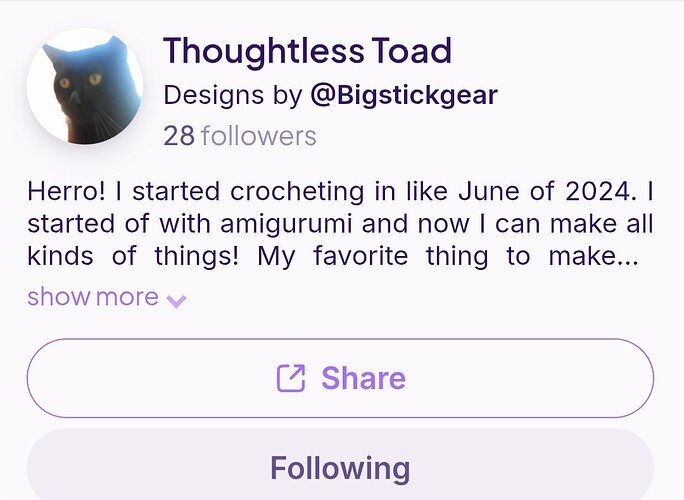Click the truncated bio paragraph
The width and height of the screenshot is (684, 500).
point(340,222)
